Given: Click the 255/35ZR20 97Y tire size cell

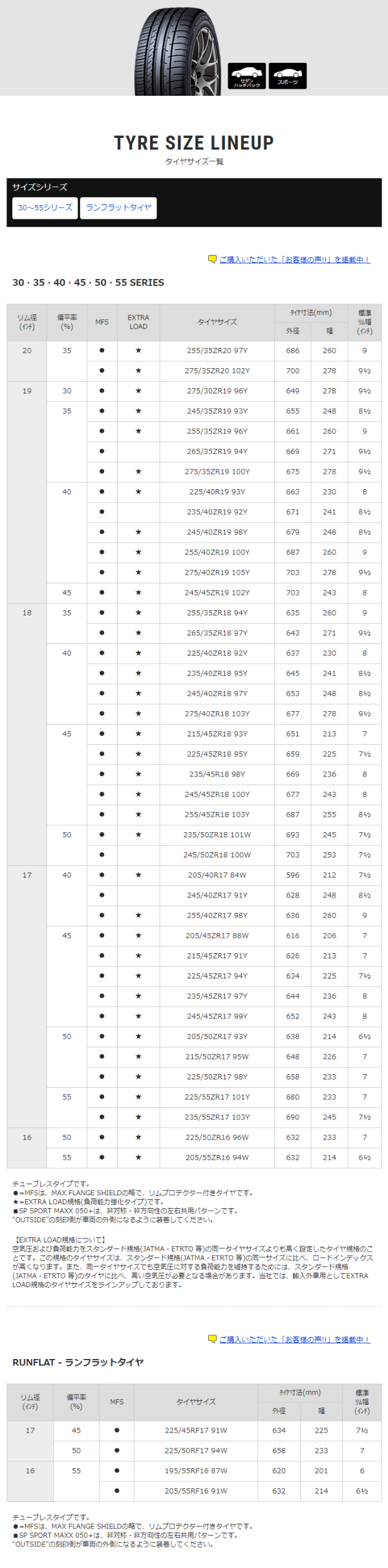Looking at the screenshot, I should point(217,351).
